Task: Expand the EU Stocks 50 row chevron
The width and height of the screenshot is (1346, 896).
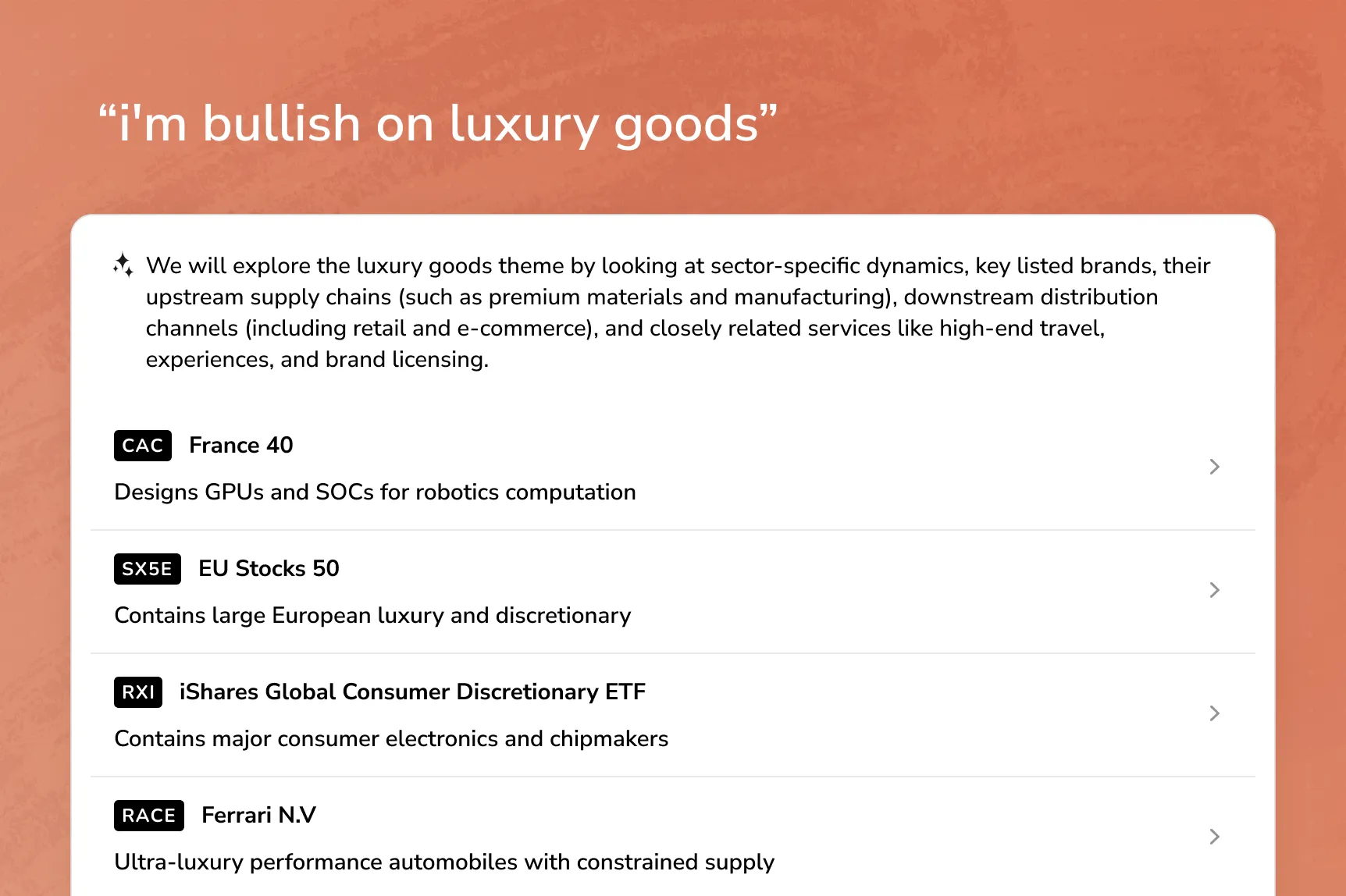Action: point(1214,590)
